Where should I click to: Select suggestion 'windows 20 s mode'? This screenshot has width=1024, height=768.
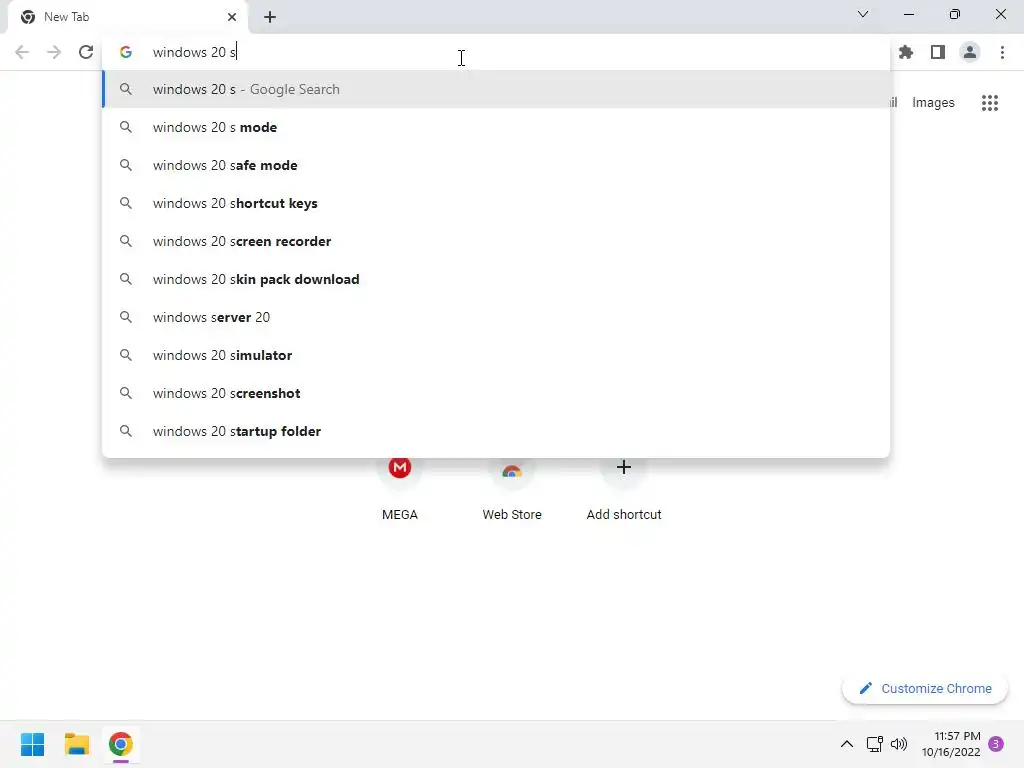(496, 127)
